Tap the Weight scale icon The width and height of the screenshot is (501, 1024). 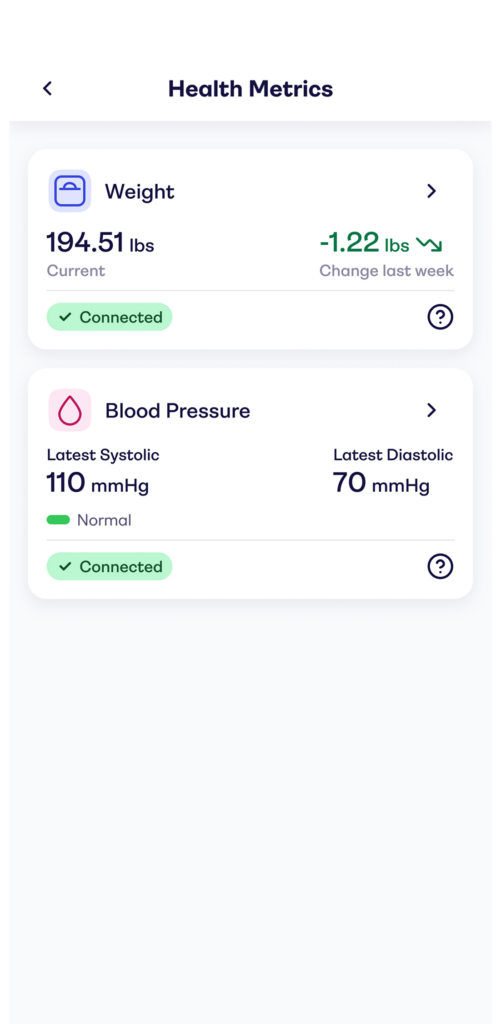coord(70,191)
